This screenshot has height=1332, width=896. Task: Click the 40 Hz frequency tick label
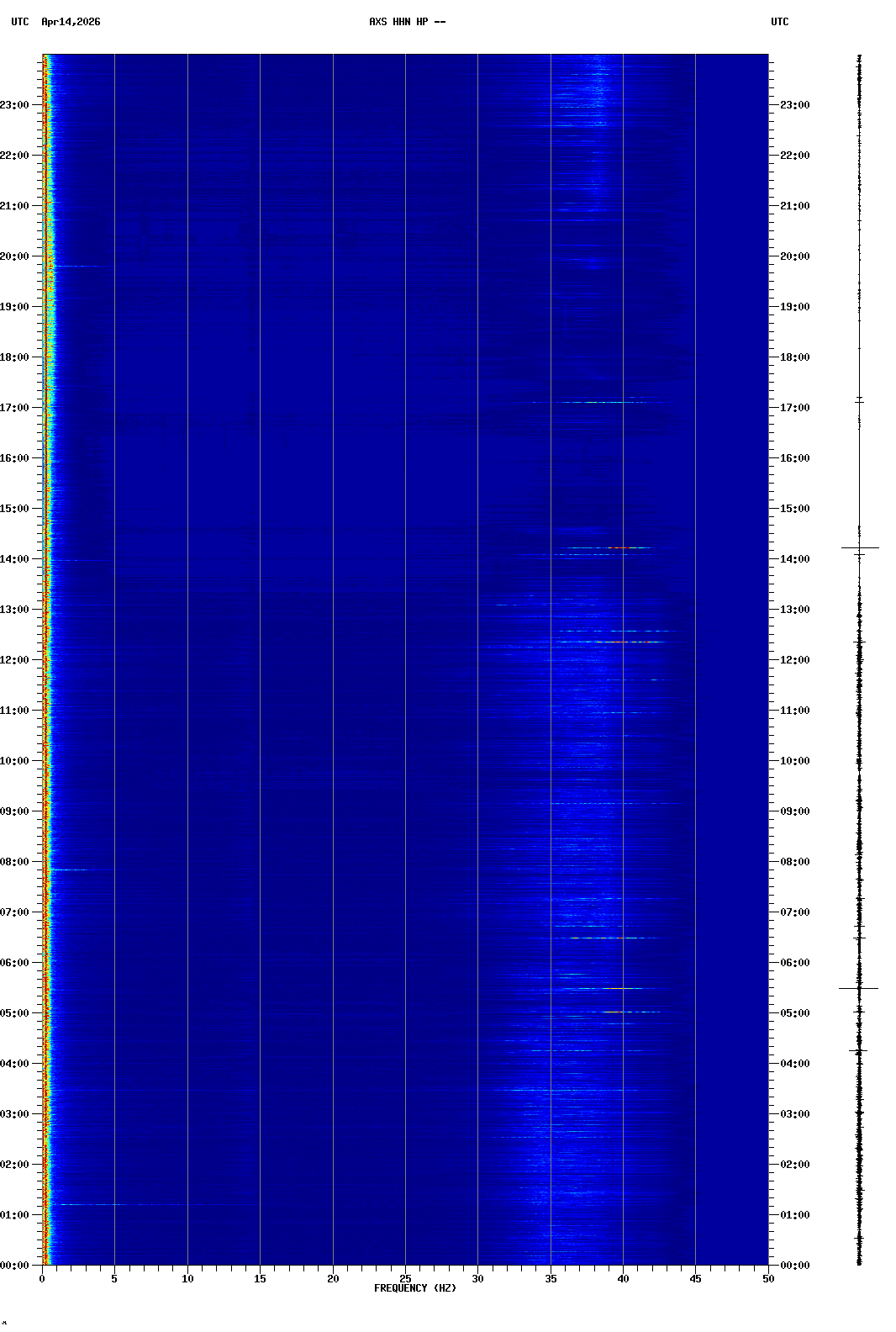[x=623, y=1279]
